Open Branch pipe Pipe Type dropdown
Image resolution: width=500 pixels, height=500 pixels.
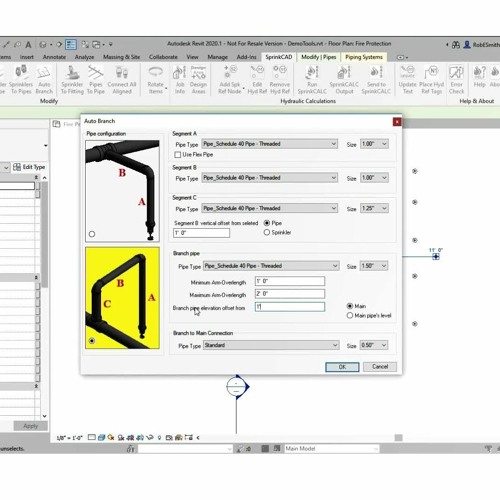(x=271, y=266)
